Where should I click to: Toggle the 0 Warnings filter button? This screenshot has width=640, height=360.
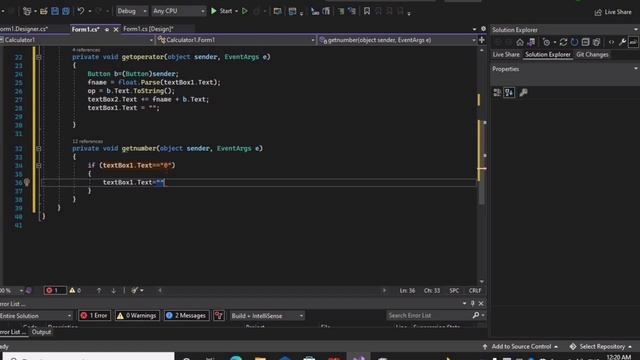[137, 316]
